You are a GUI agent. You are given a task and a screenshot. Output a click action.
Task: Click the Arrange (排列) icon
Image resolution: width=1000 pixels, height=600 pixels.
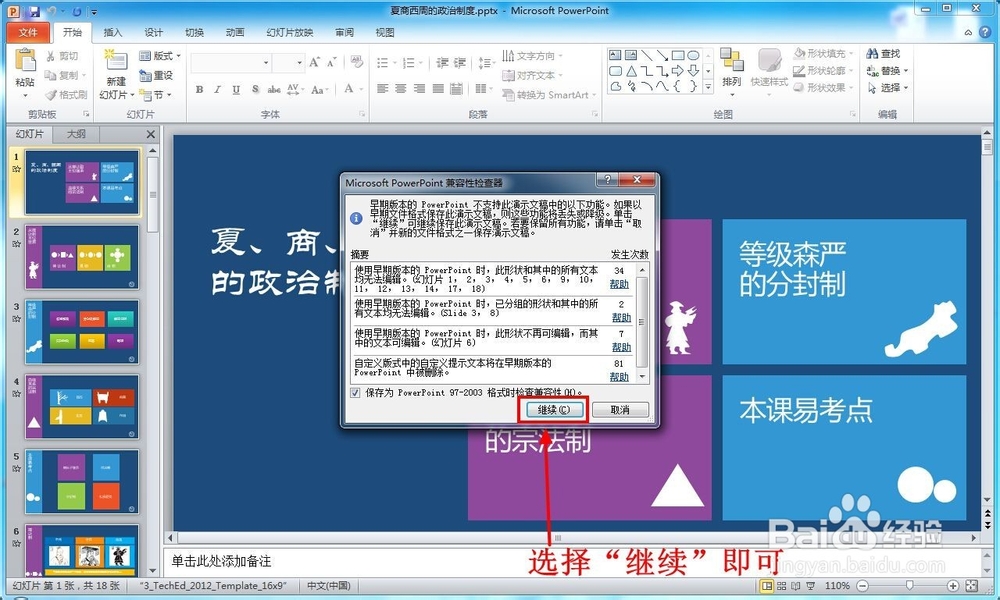732,60
